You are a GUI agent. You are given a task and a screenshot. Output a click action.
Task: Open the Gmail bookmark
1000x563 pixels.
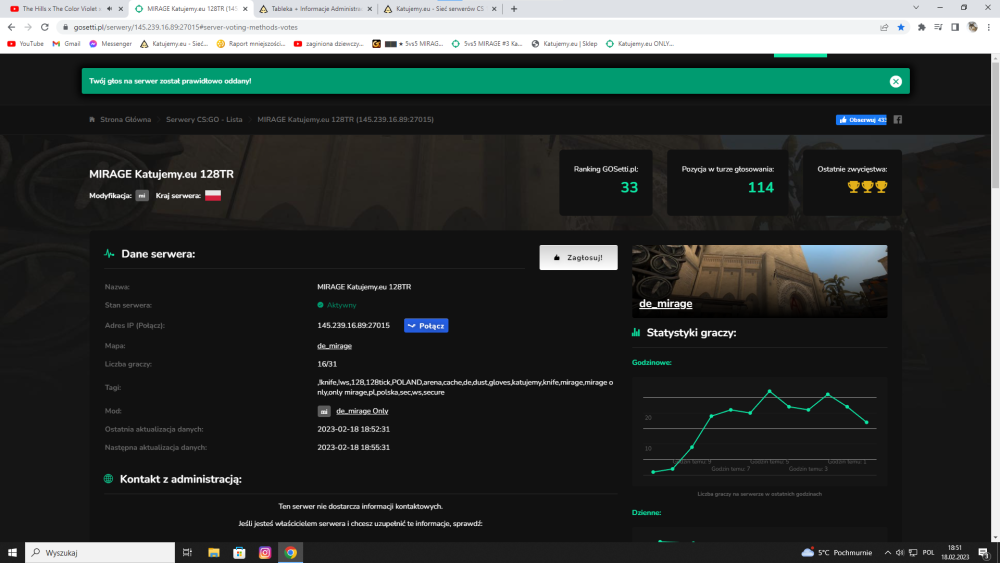66,44
